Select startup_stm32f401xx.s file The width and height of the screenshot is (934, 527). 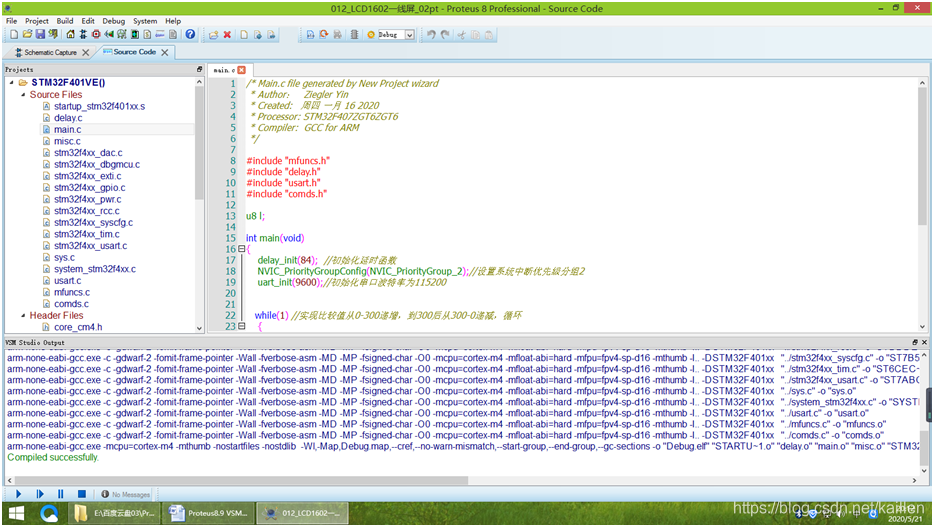(99, 106)
